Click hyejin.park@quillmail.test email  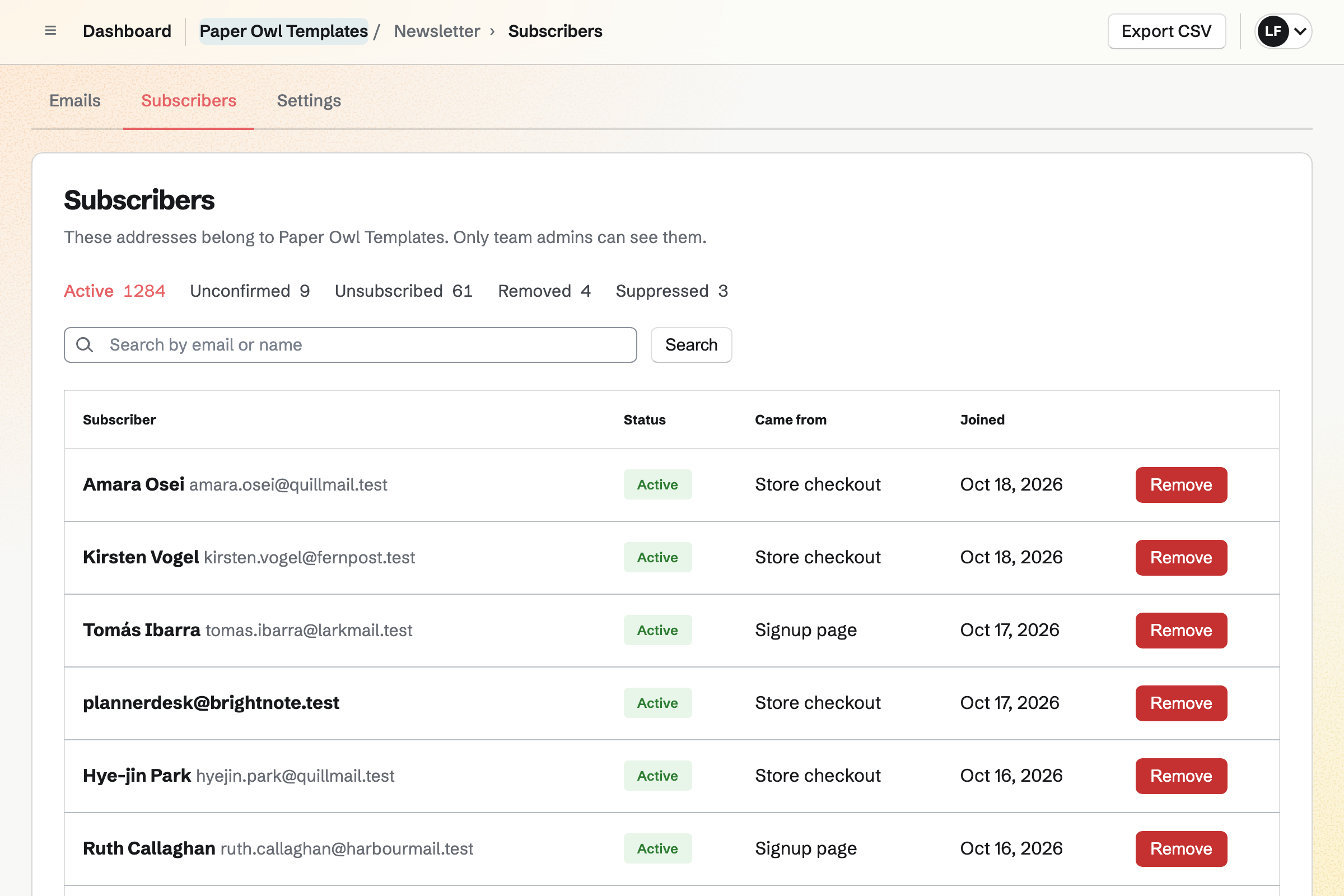coord(295,776)
